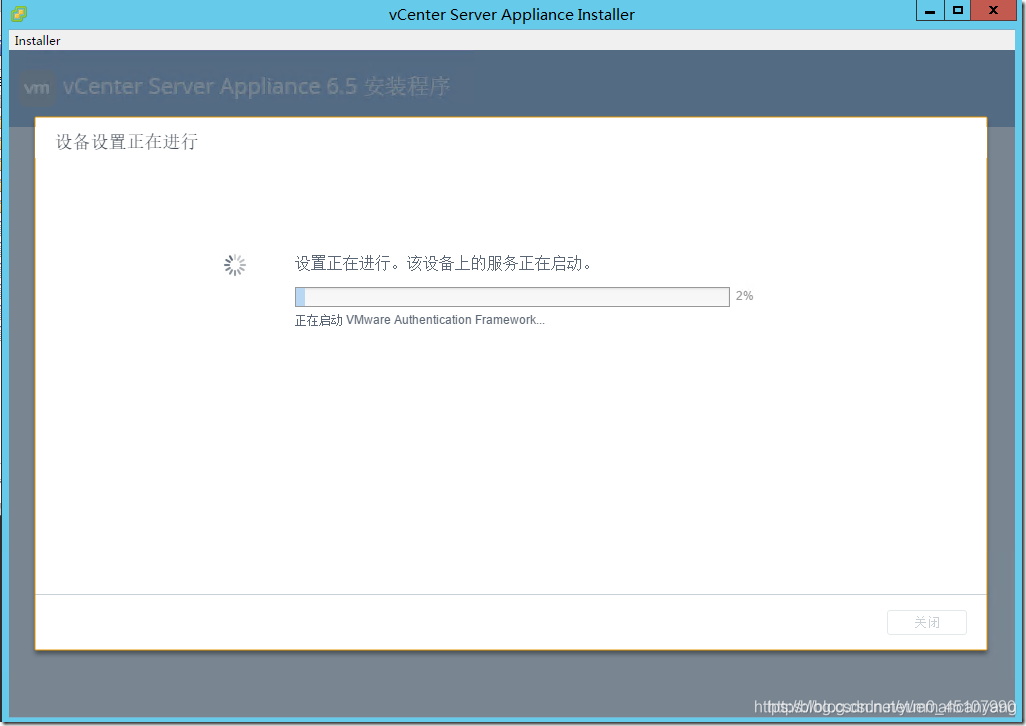Screen dimensions: 1026x726
Task: Click the 2% progress label
Action: [x=745, y=296]
